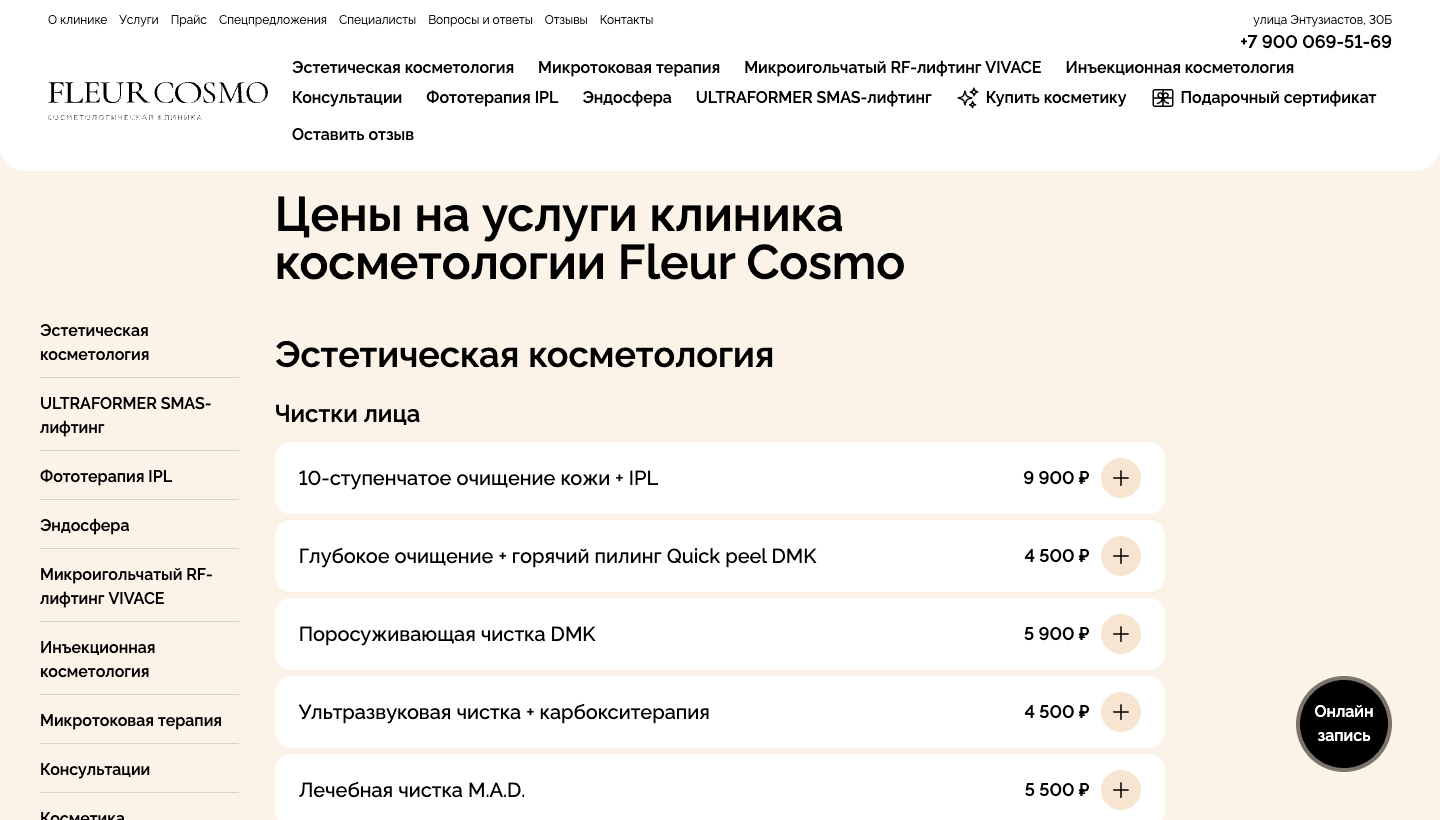The image size is (1440, 820).
Task: Call the phone number +7 900 069-51-69
Action: 1315,42
